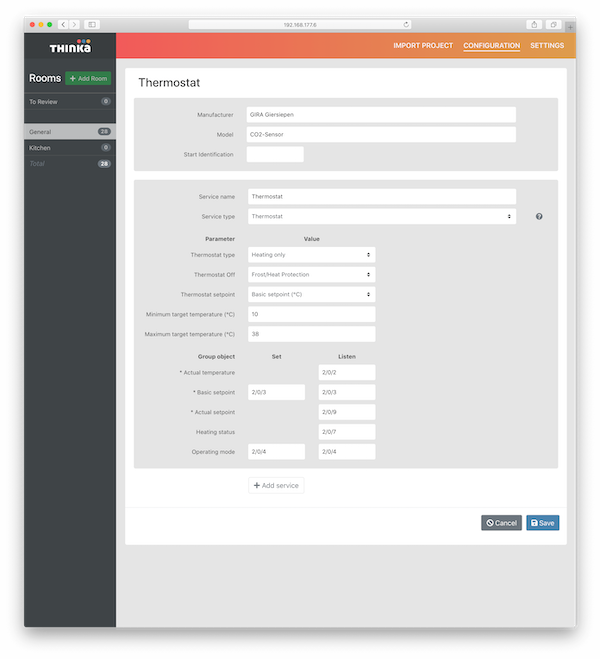
Task: Open the Settings tab
Action: (547, 45)
